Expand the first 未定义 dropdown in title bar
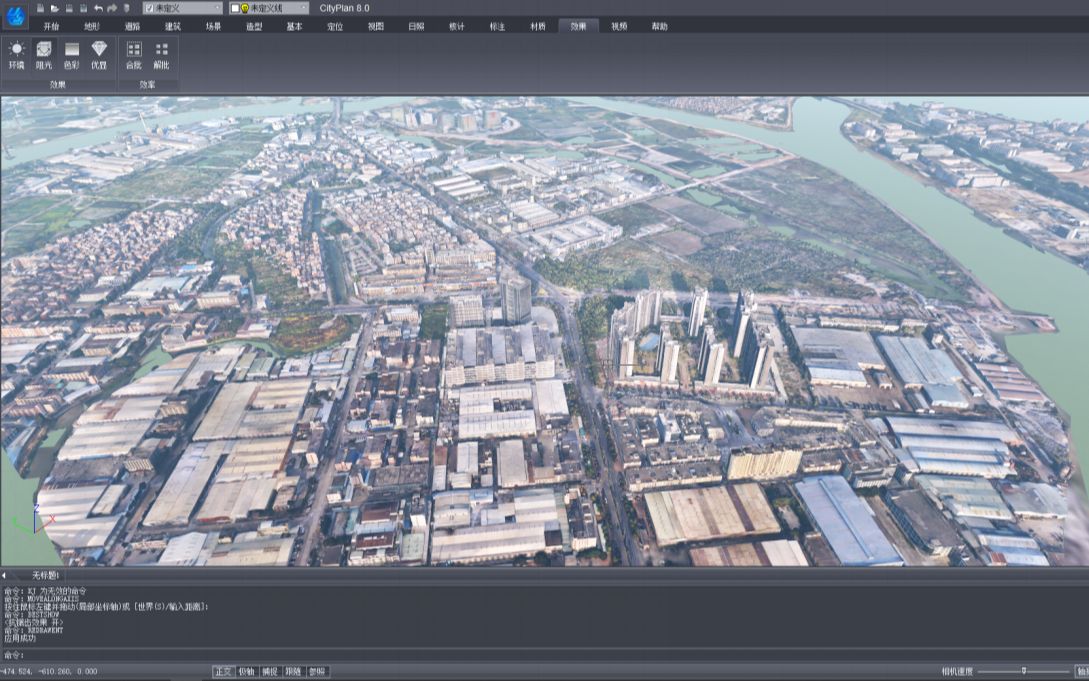The image size is (1089, 681). [x=216, y=8]
